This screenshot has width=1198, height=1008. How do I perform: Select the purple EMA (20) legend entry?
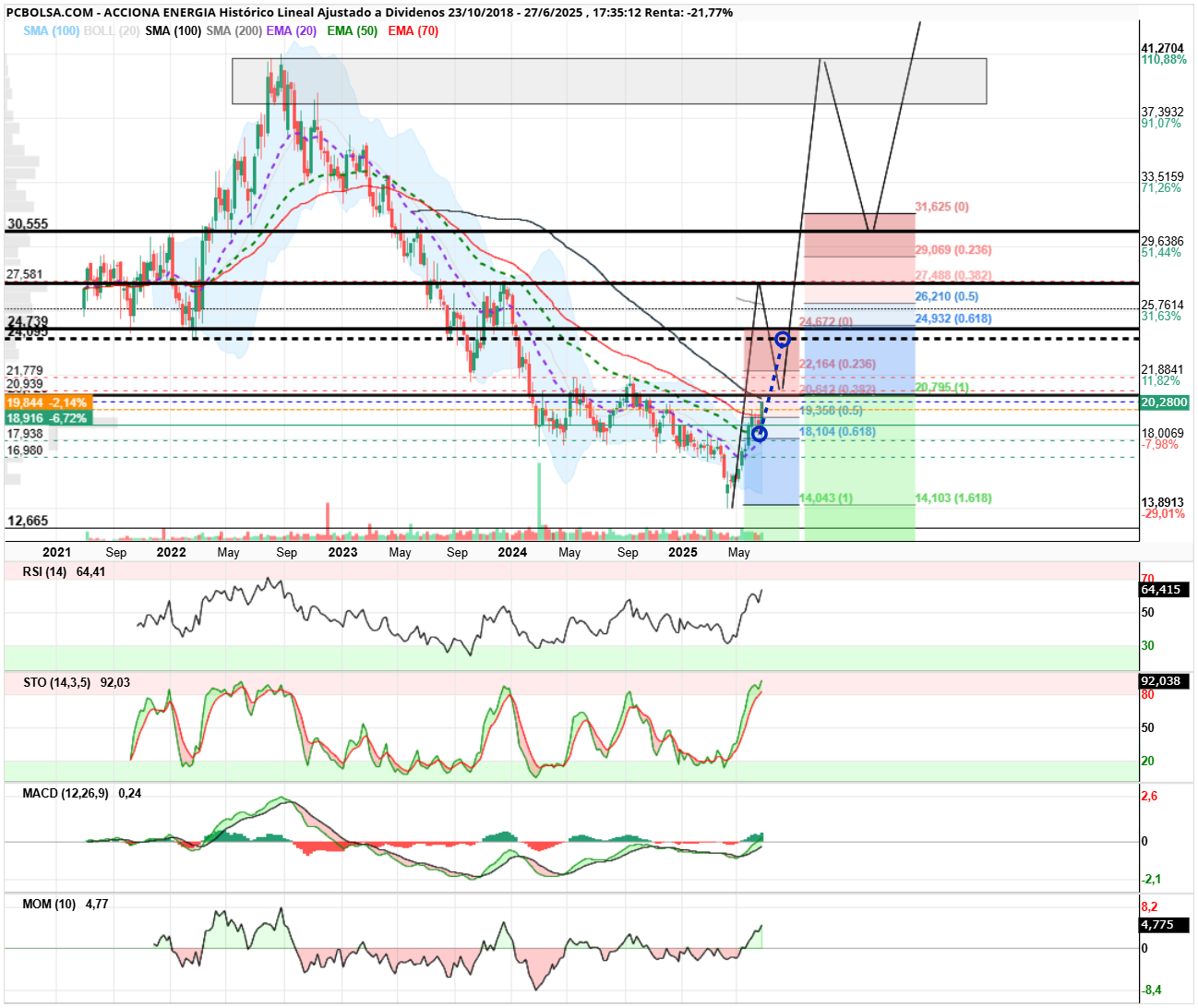coord(292,30)
